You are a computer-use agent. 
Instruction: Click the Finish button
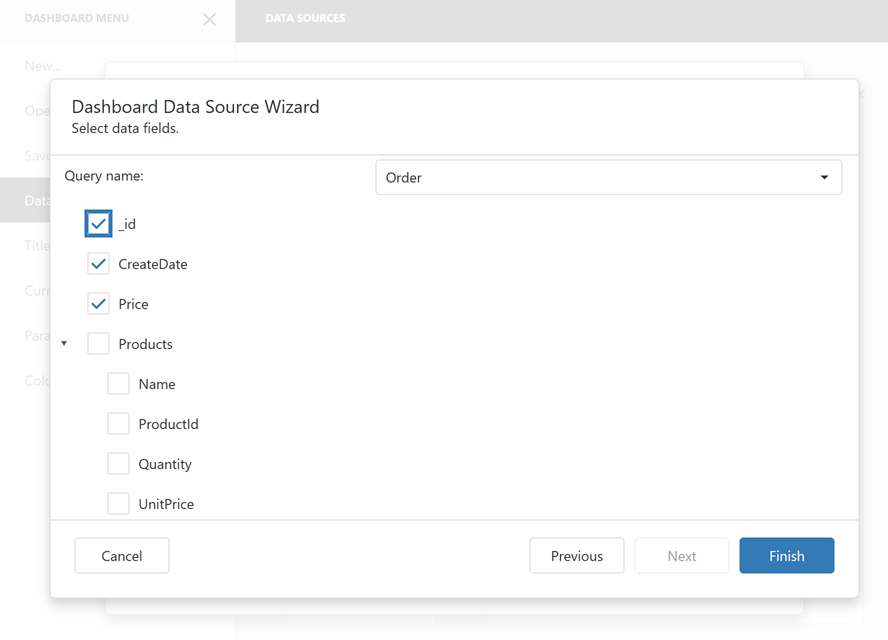(786, 555)
